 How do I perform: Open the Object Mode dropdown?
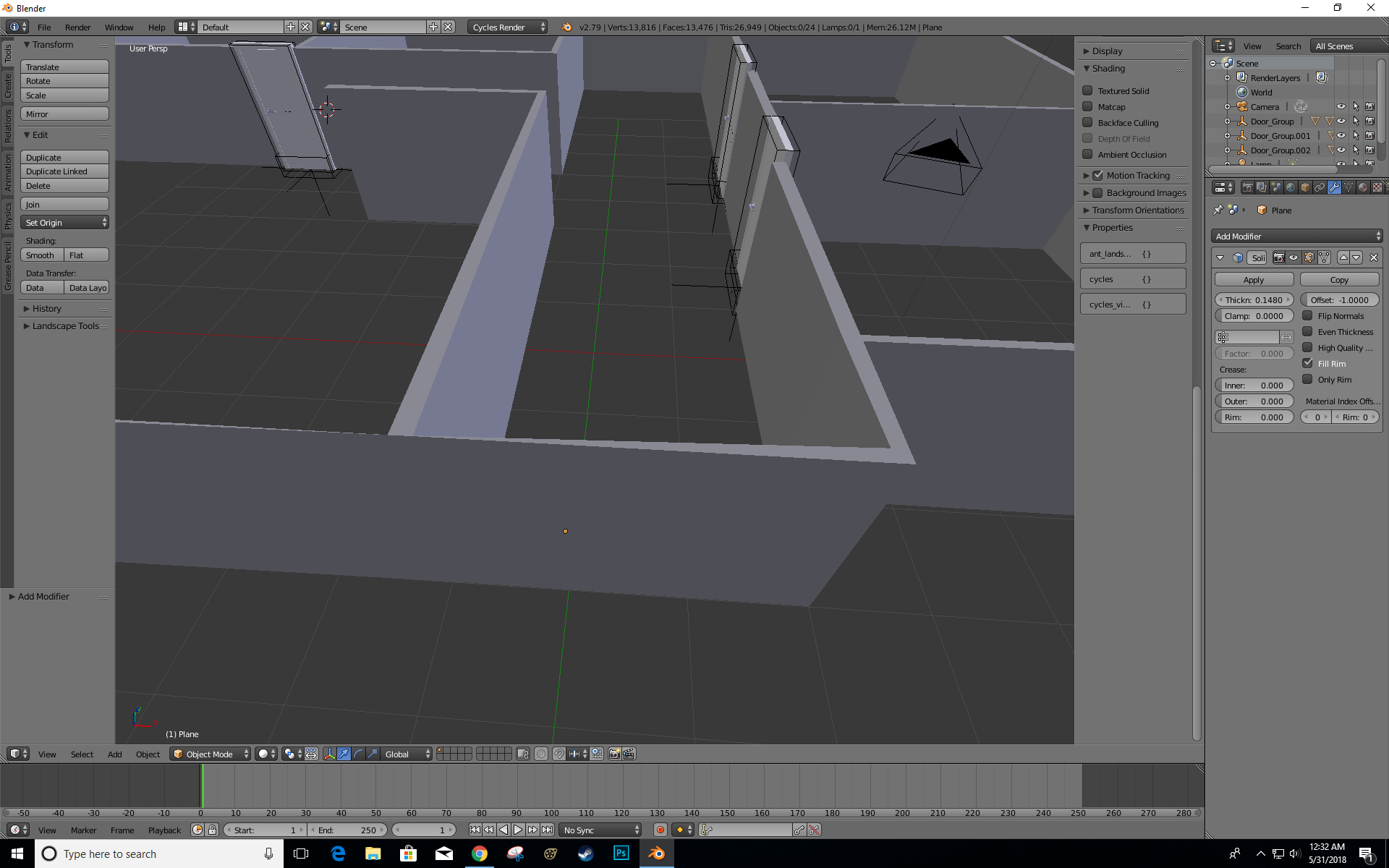(210, 754)
